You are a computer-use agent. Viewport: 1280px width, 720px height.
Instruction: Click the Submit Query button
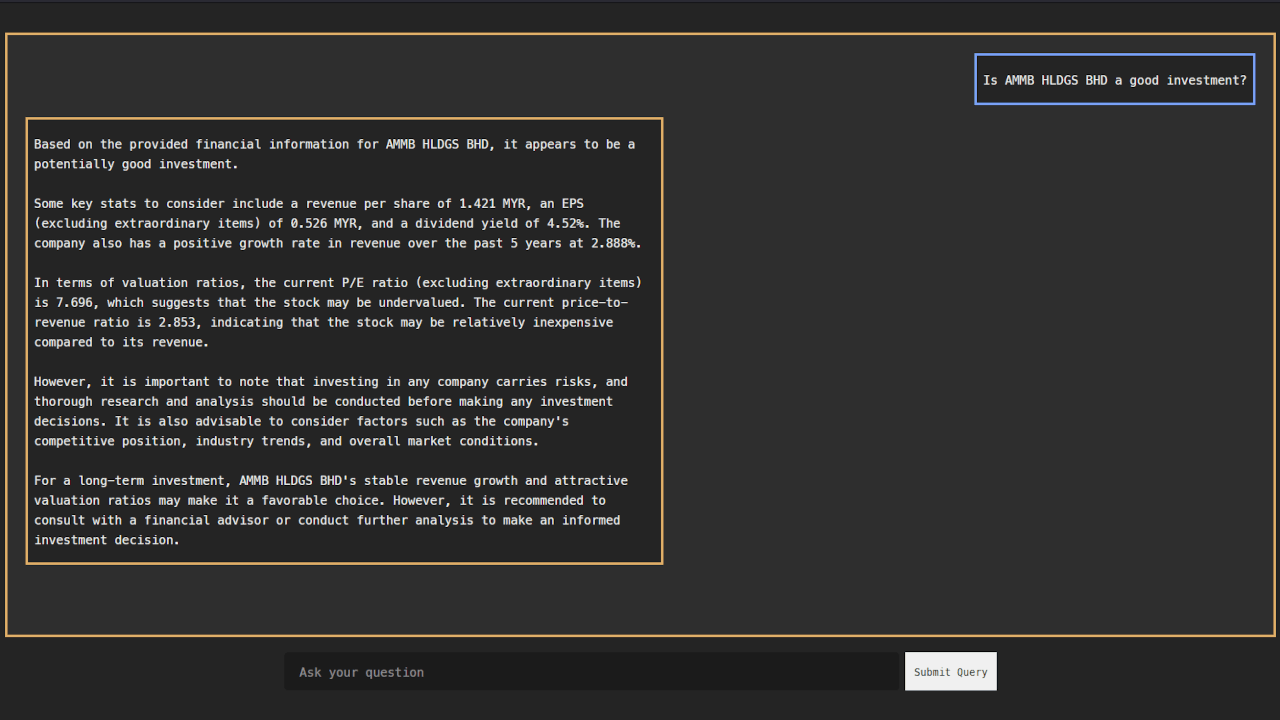point(951,672)
